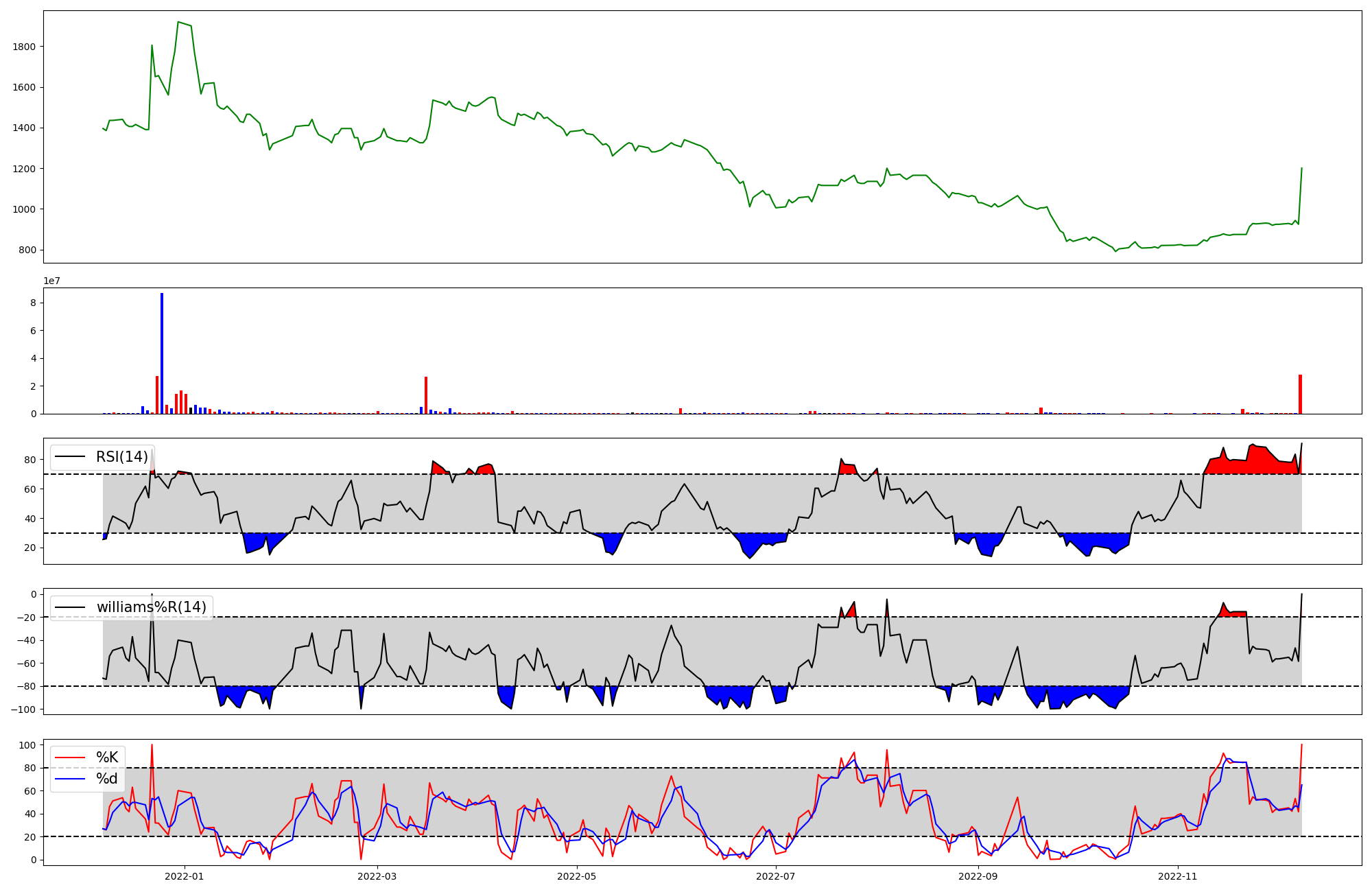The image size is (1372, 892).
Task: Click the 2022-09 x-axis date label
Action: 978,876
